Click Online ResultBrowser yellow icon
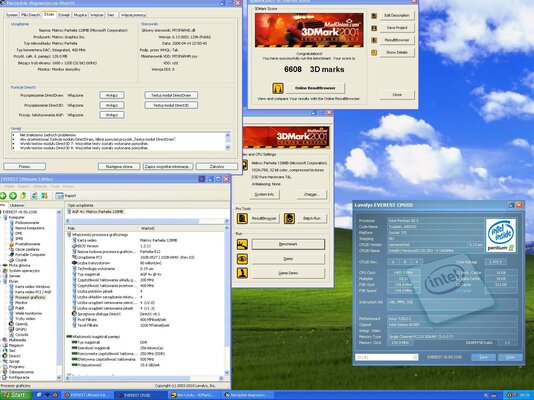This screenshot has height=400, width=534. (278, 88)
